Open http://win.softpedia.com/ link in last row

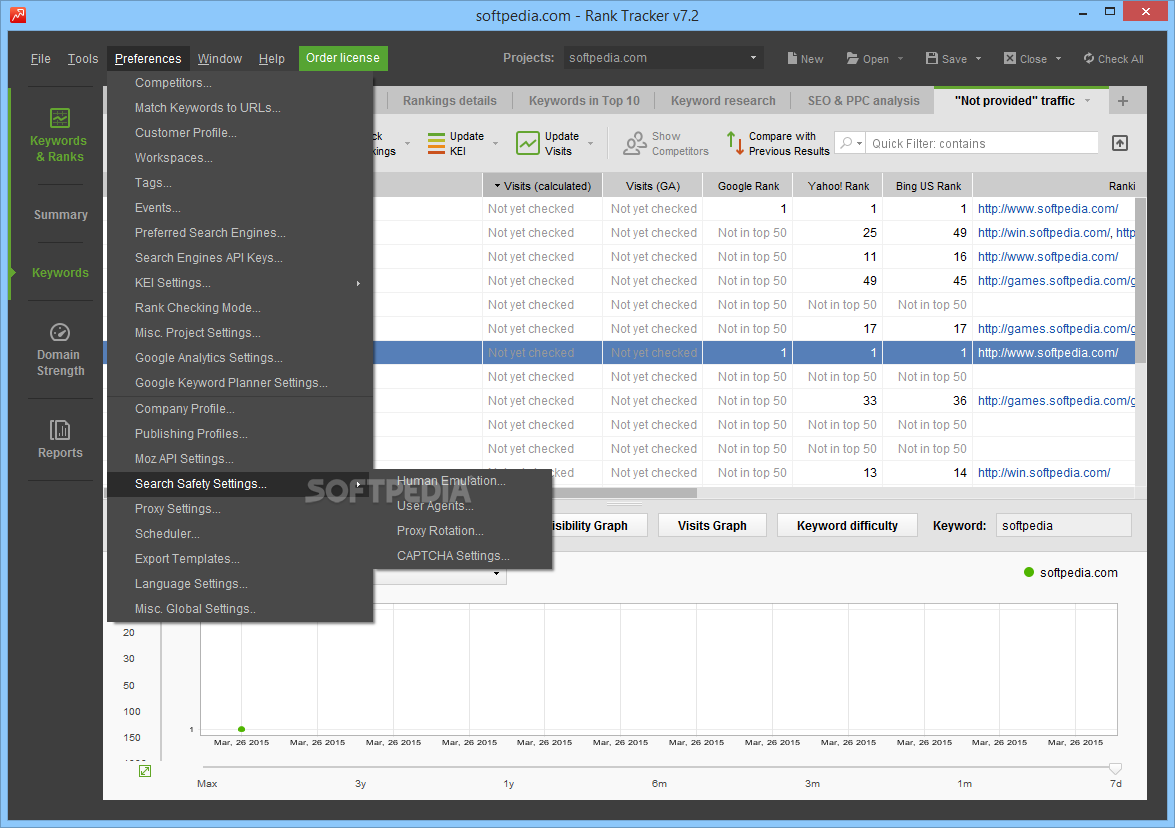pos(1043,473)
